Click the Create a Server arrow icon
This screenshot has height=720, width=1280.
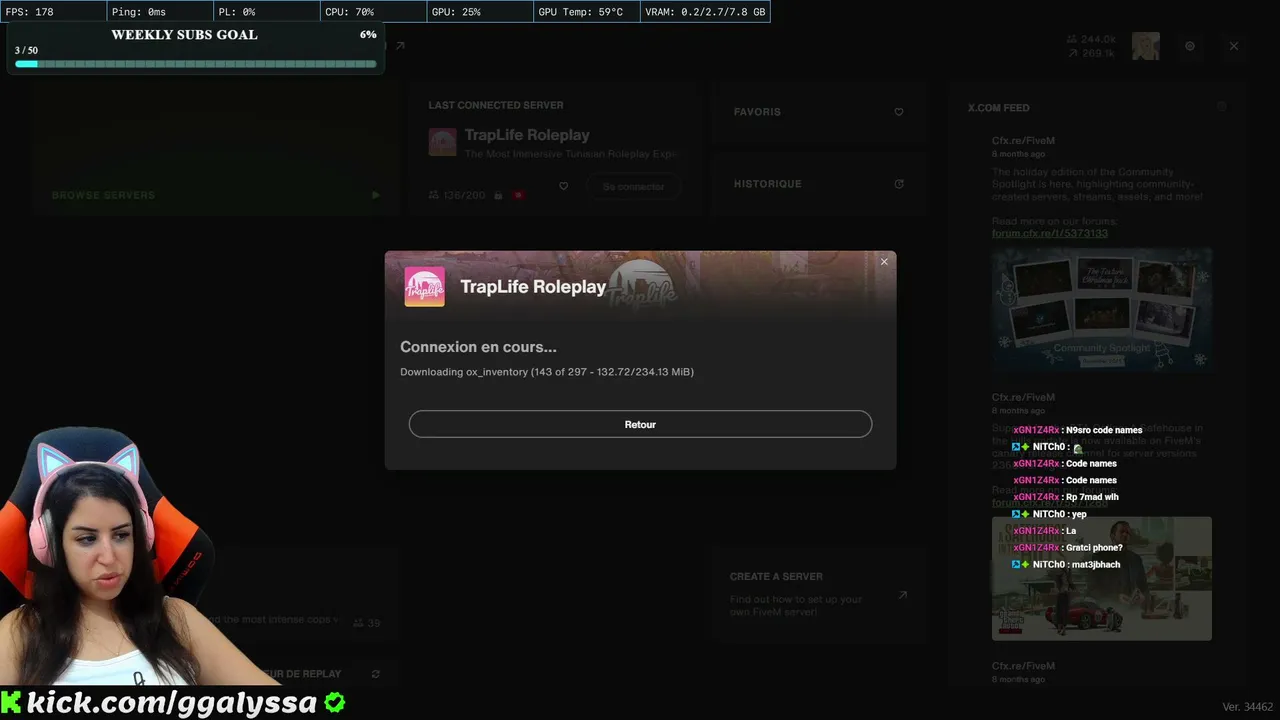pyautogui.click(x=903, y=594)
